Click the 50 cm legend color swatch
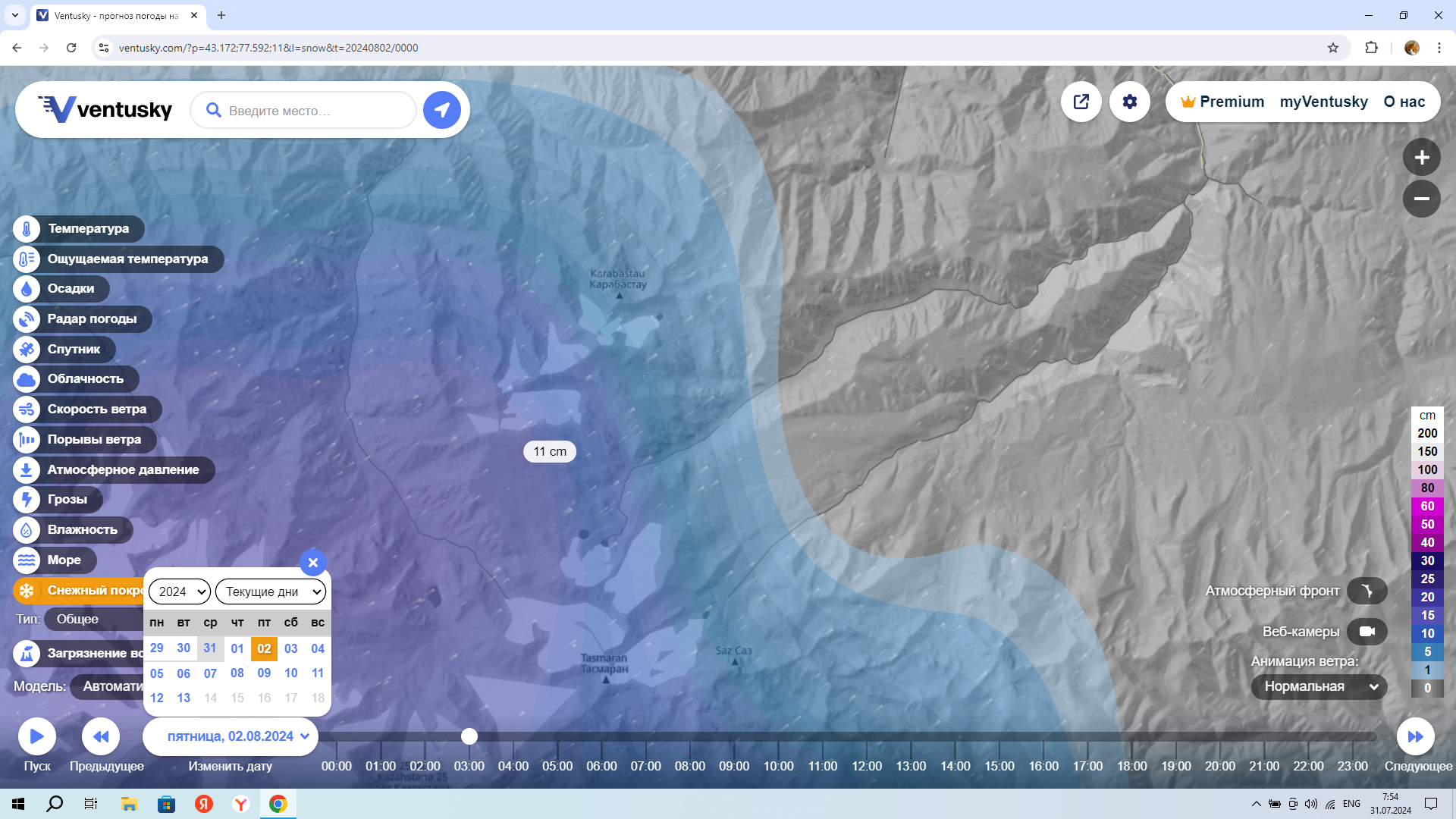 click(x=1427, y=525)
